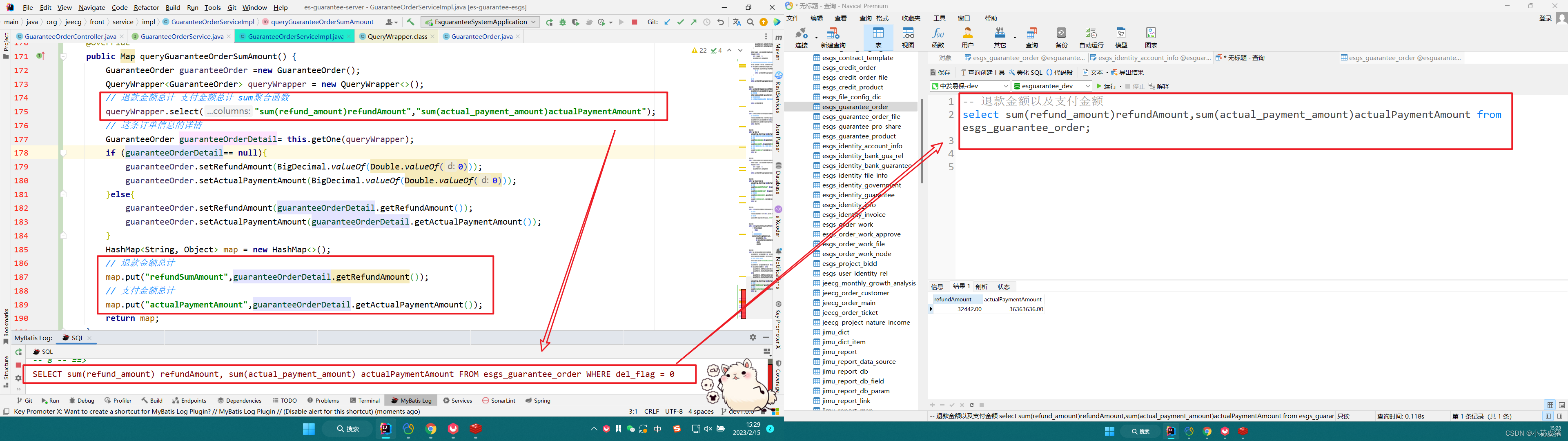Viewport: 1568px width, 441px height.
Task: Click 保存 save button in Navicat query
Action: pos(940,73)
